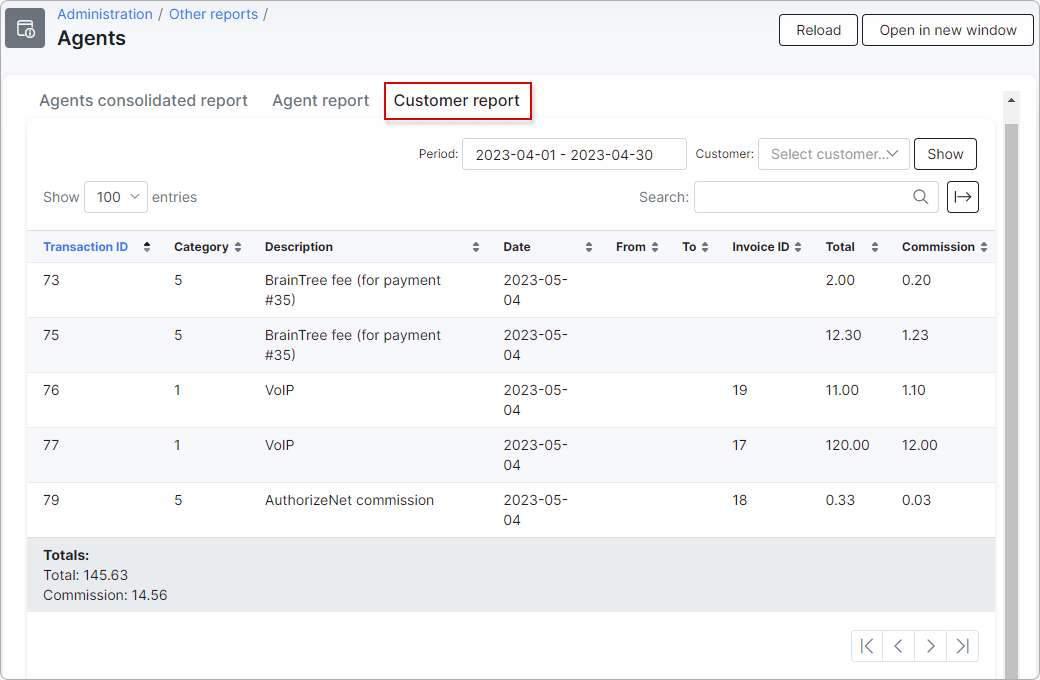This screenshot has width=1040, height=680.
Task: Click the Reload button
Action: pos(818,30)
